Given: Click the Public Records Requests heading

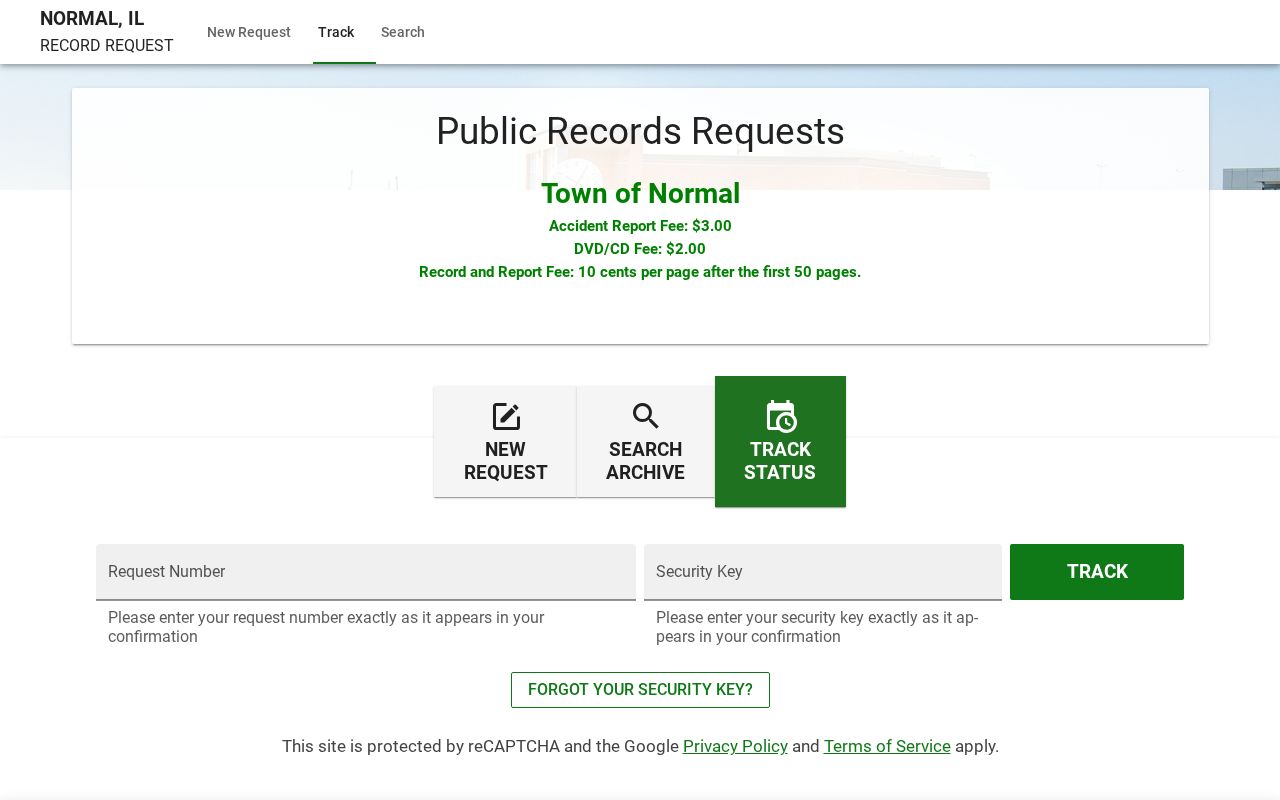Looking at the screenshot, I should pyautogui.click(x=640, y=132).
